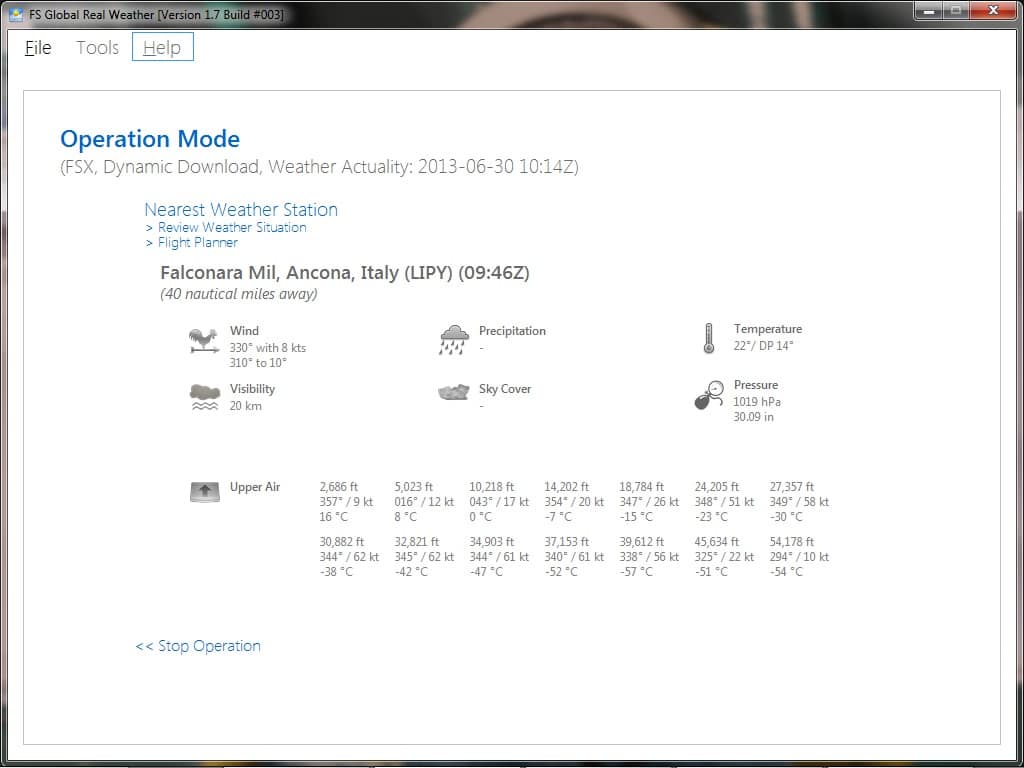Image resolution: width=1024 pixels, height=768 pixels.
Task: Open the Tools menu
Action: coord(97,47)
